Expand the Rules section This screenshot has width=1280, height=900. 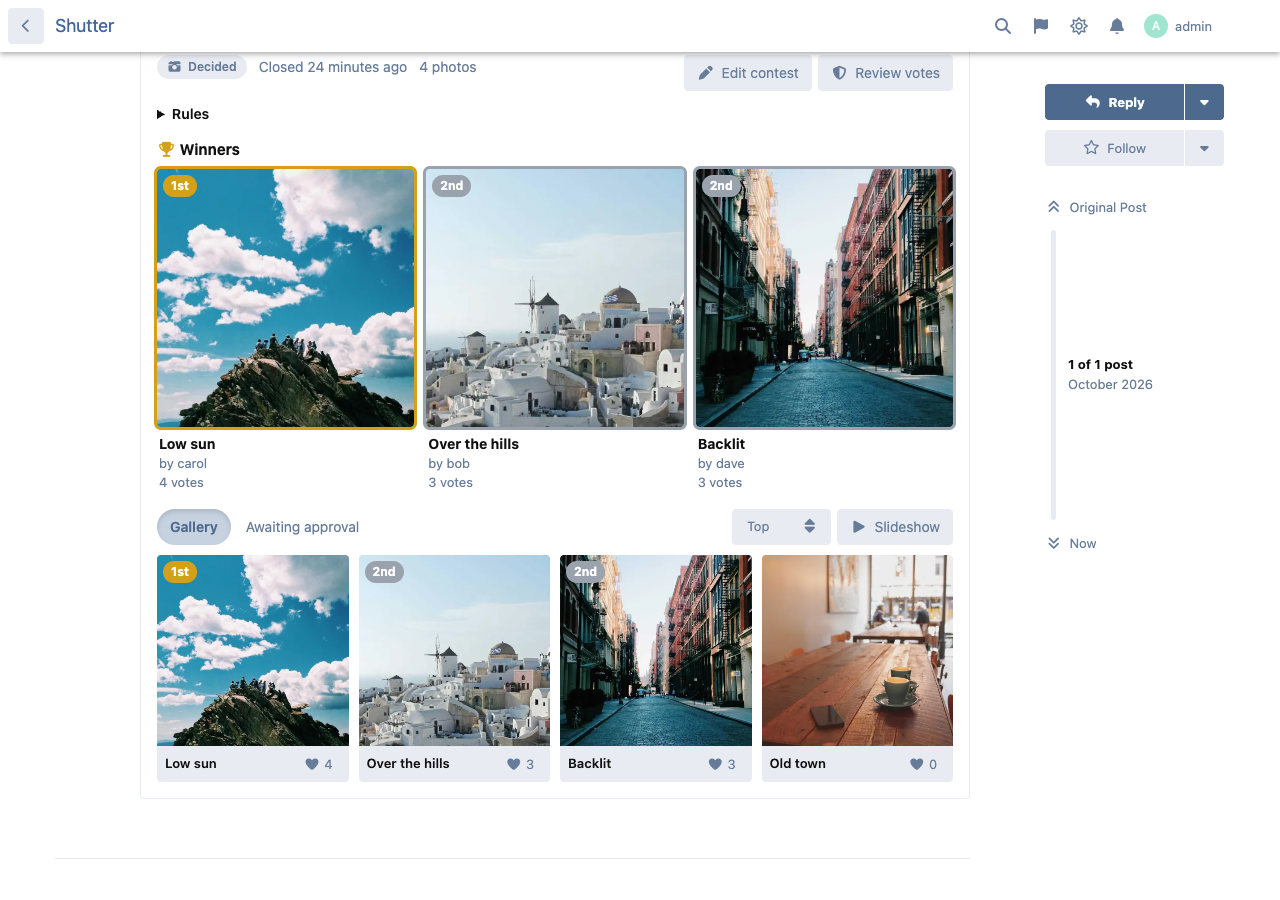click(183, 114)
